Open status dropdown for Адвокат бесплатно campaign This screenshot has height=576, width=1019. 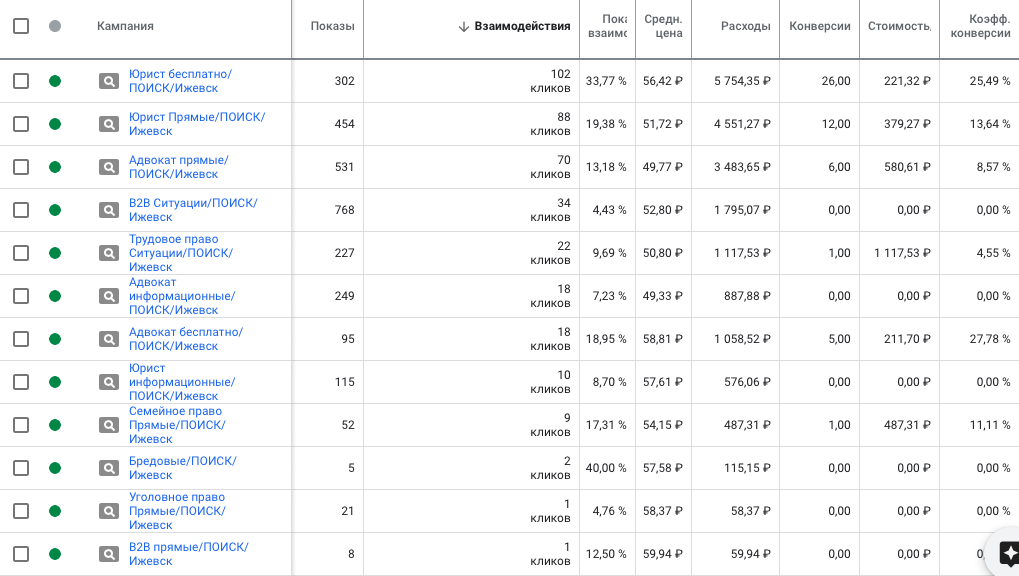point(55,339)
